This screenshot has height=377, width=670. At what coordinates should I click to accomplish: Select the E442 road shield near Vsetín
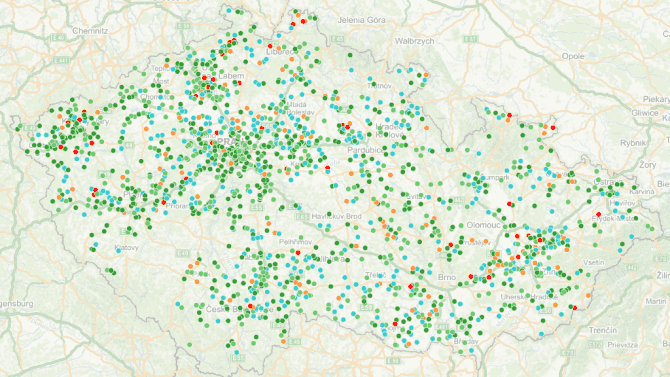632,268
